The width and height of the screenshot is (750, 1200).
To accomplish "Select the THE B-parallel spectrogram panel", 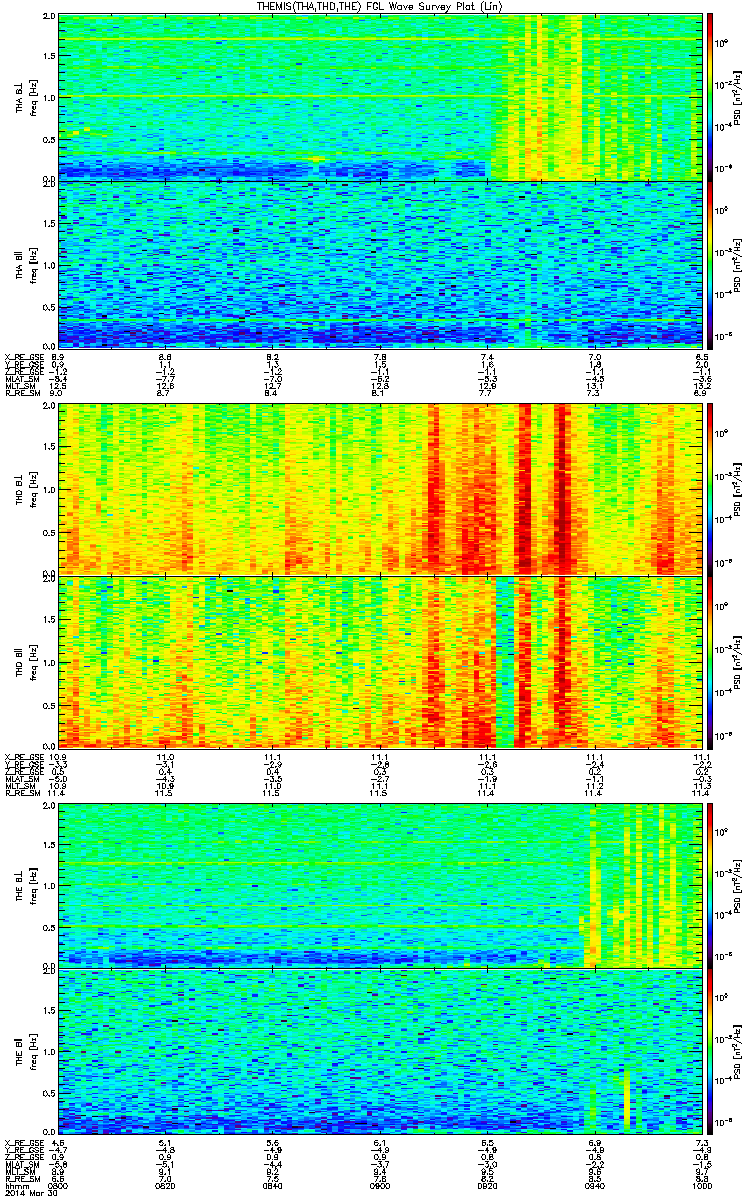I will [378, 1053].
